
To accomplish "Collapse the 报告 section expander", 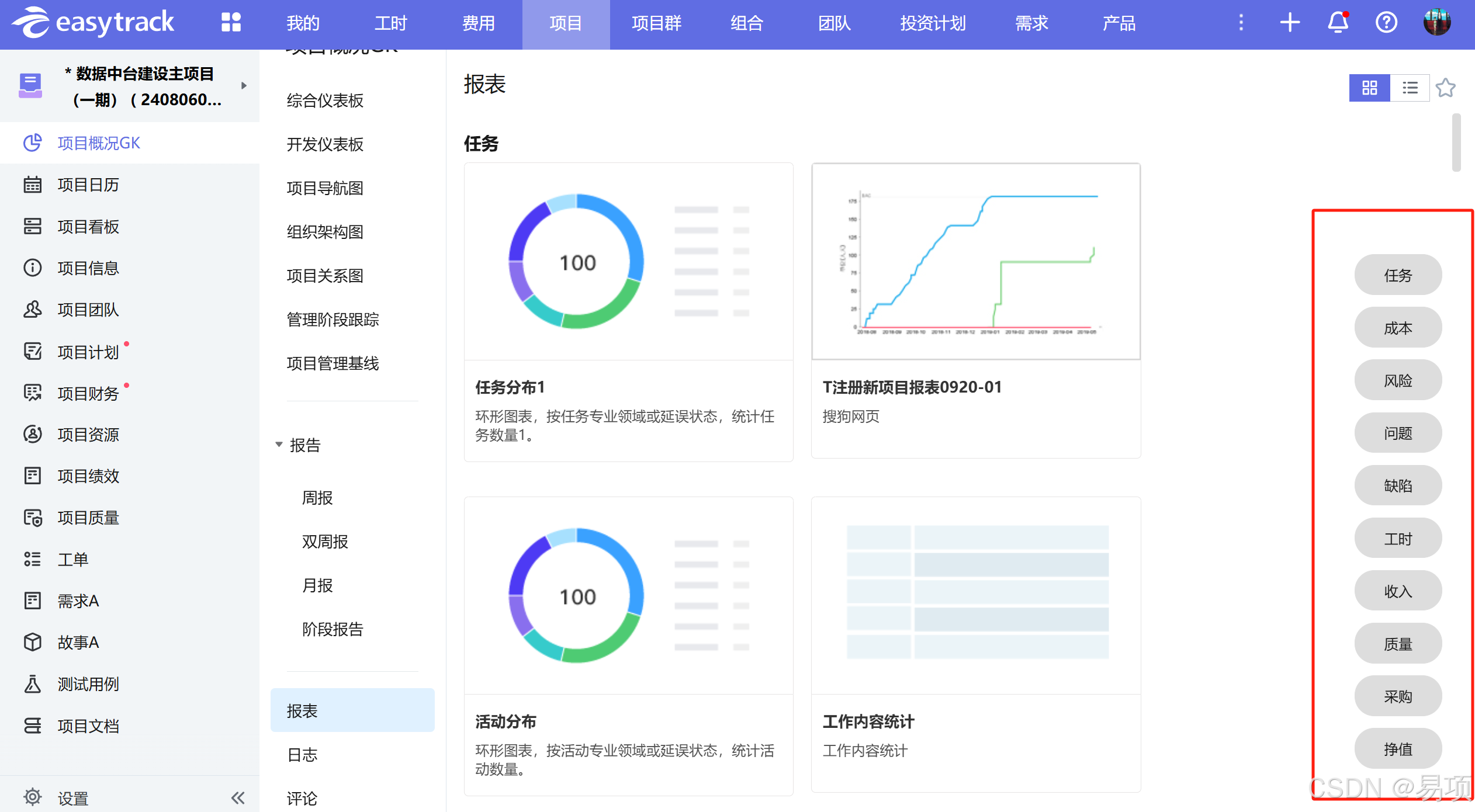I will (279, 445).
